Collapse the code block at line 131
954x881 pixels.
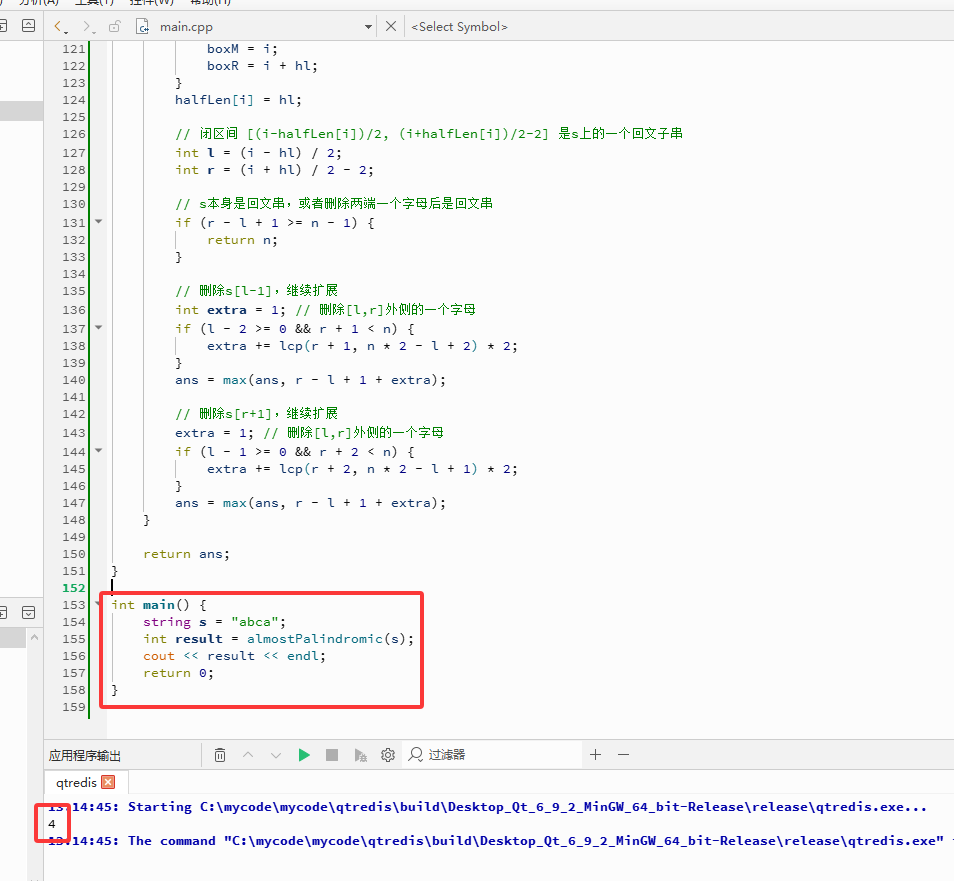point(99,222)
